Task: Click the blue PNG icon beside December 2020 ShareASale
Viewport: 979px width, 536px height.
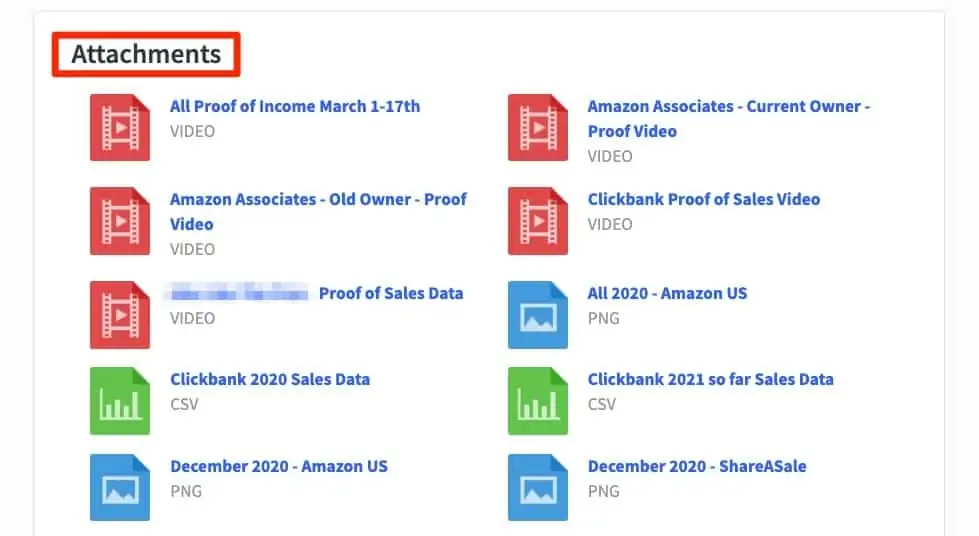Action: point(538,487)
